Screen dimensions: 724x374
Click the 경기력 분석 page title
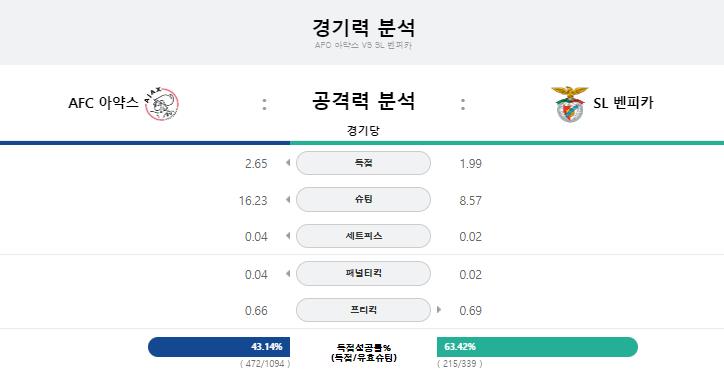coord(363,28)
